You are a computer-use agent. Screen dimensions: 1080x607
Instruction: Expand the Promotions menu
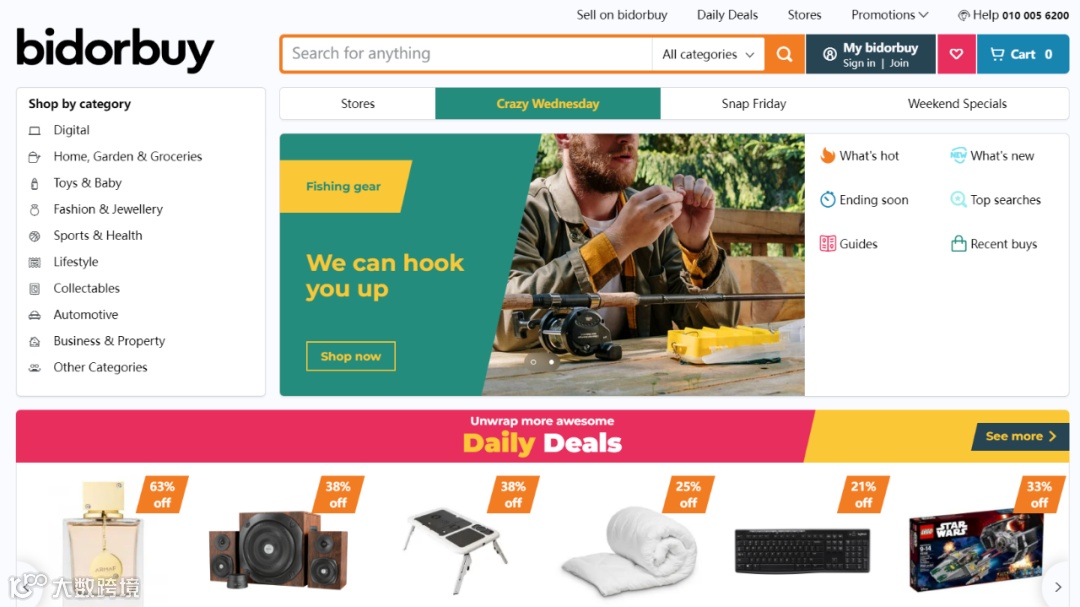(x=889, y=14)
